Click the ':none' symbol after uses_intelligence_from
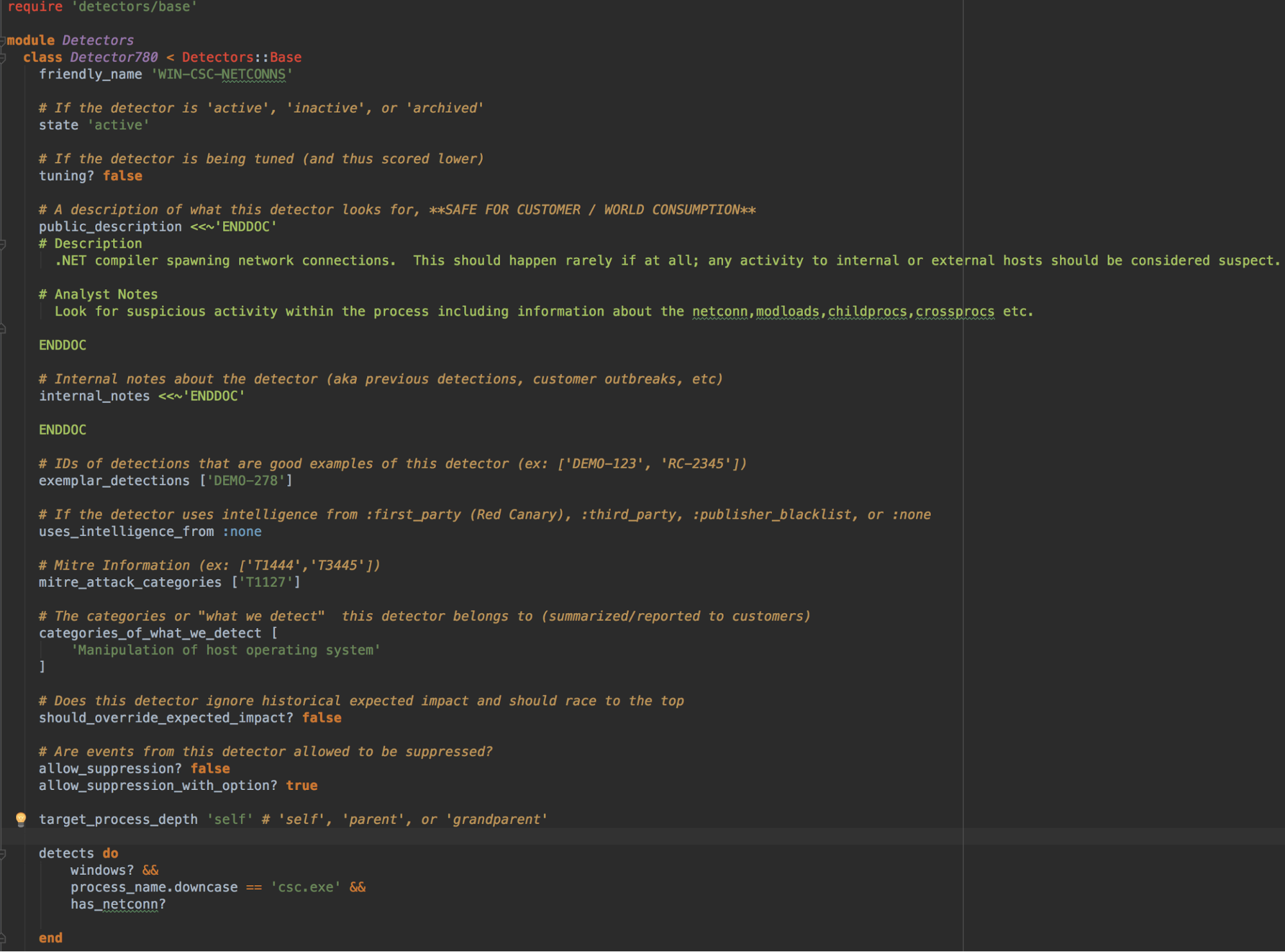The width and height of the screenshot is (1285, 952). point(242,532)
